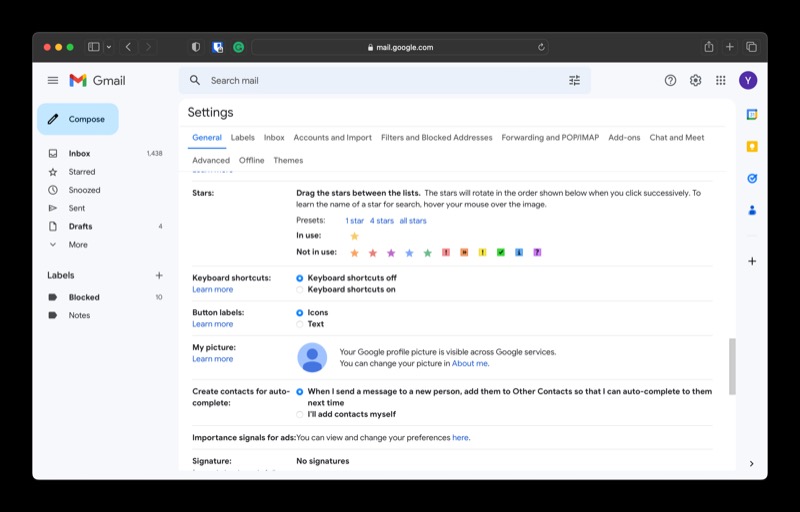Open Forwarding and POP/IMAP tab
Viewport: 800px width, 512px height.
click(x=550, y=138)
